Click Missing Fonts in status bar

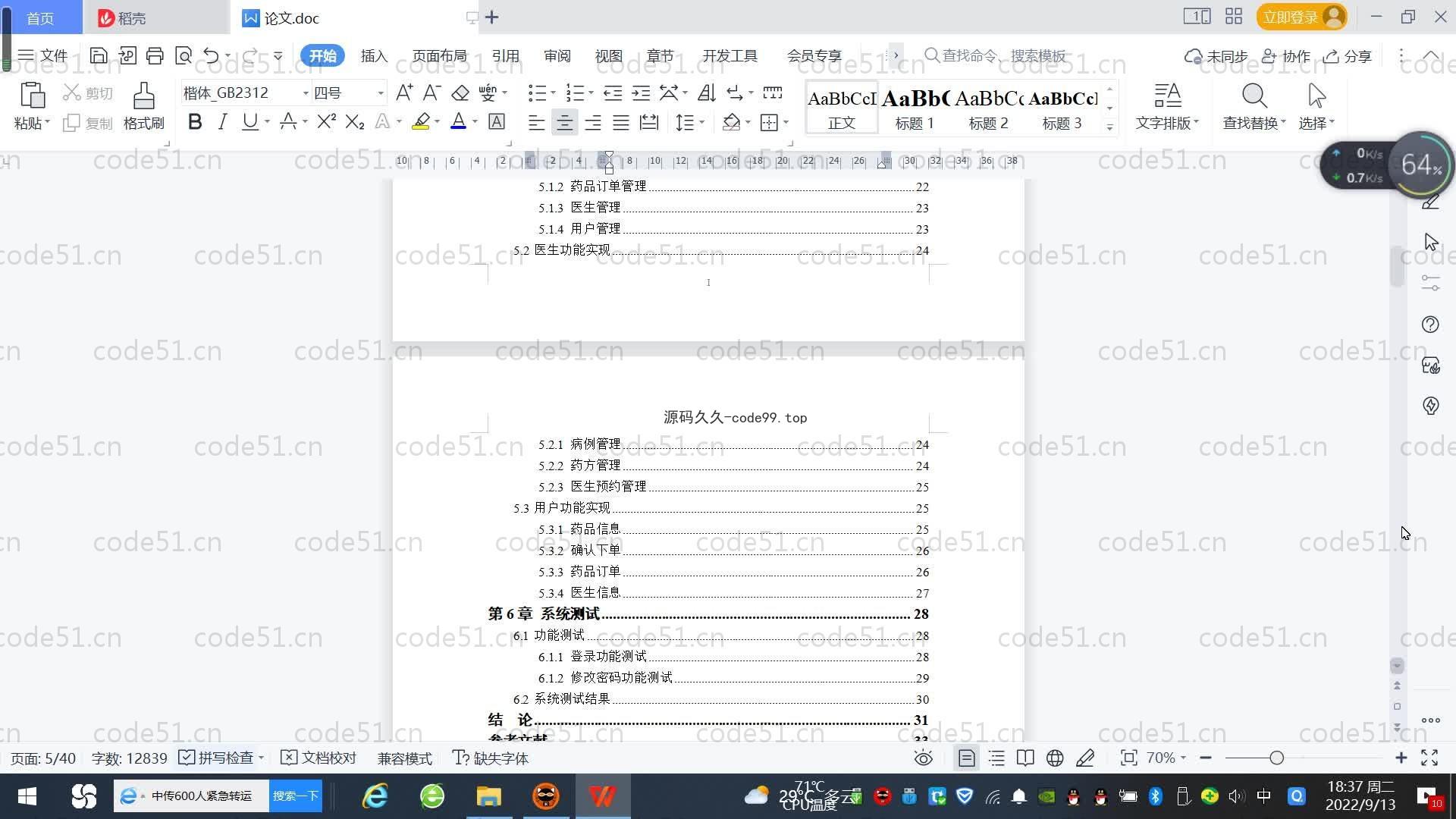click(x=491, y=758)
